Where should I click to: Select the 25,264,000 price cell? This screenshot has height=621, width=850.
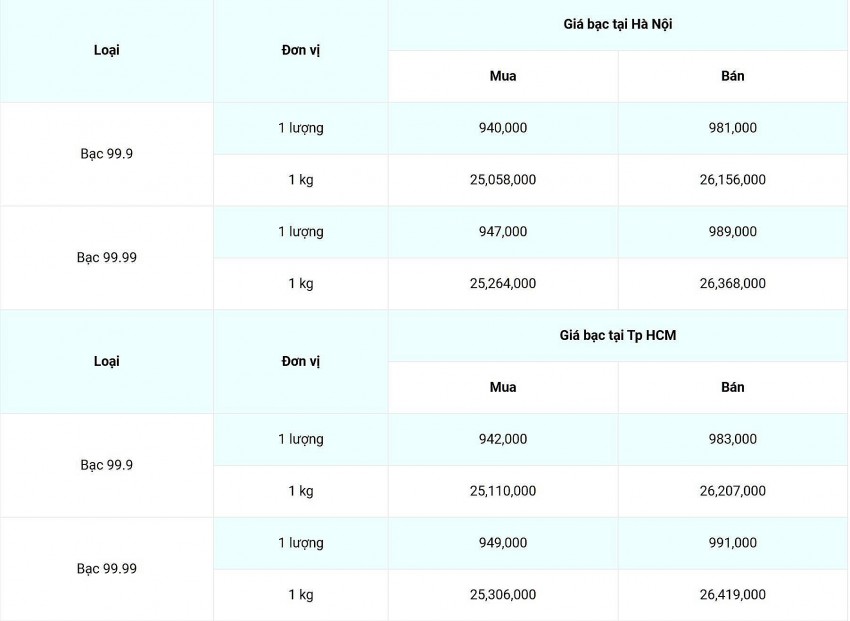(x=503, y=283)
